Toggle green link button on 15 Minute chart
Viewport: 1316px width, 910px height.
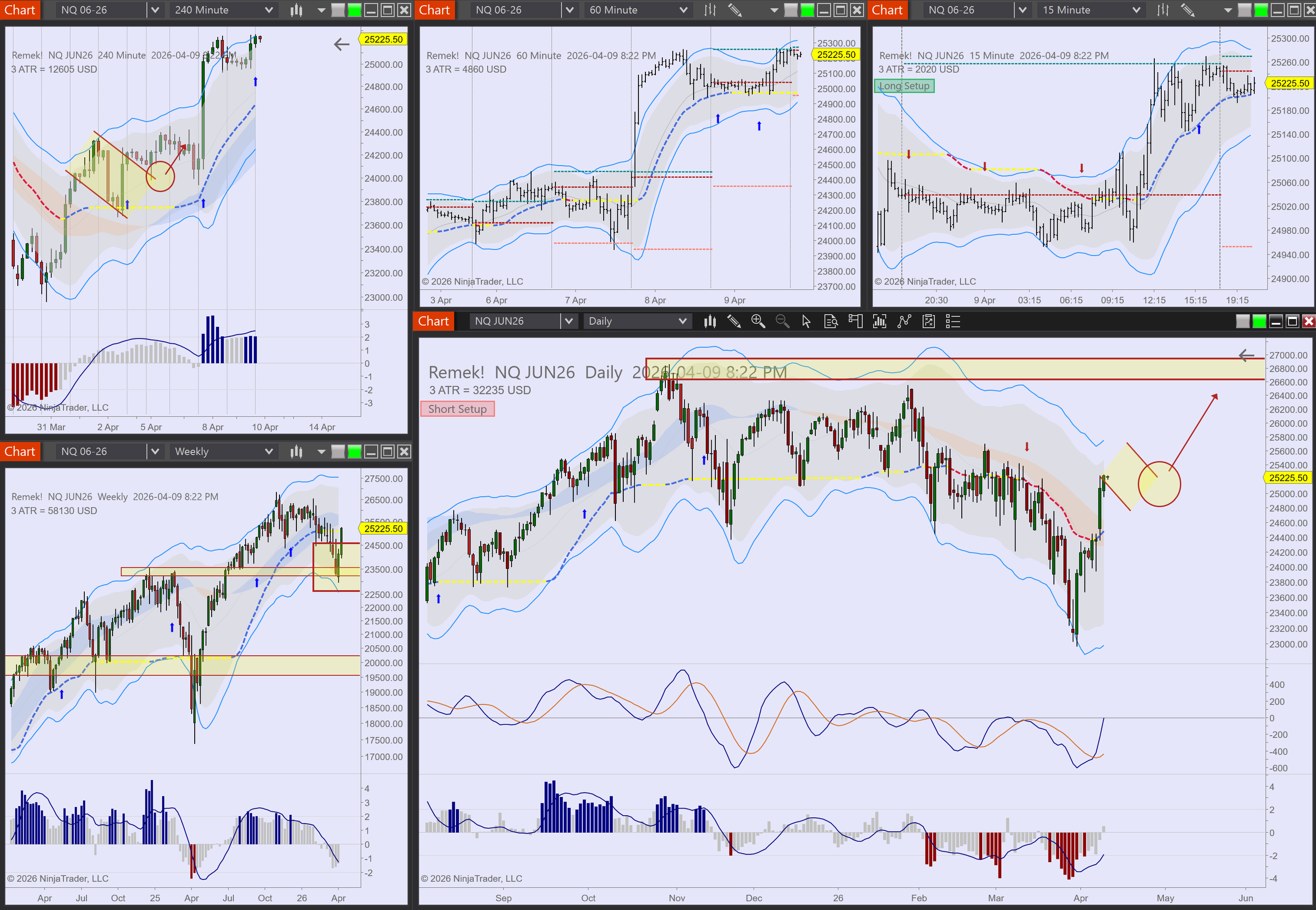coord(1261,9)
